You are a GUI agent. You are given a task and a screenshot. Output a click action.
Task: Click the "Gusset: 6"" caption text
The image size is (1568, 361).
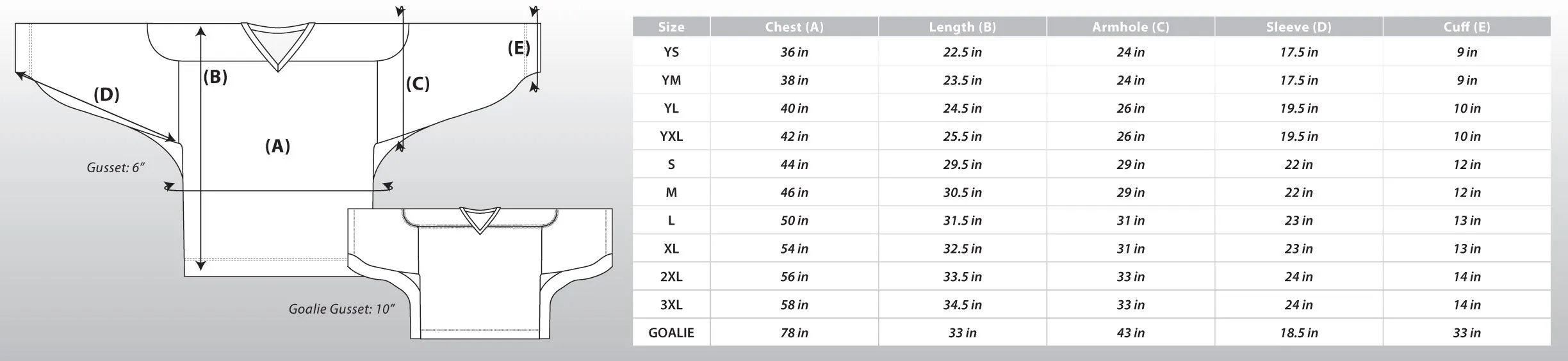[116, 168]
